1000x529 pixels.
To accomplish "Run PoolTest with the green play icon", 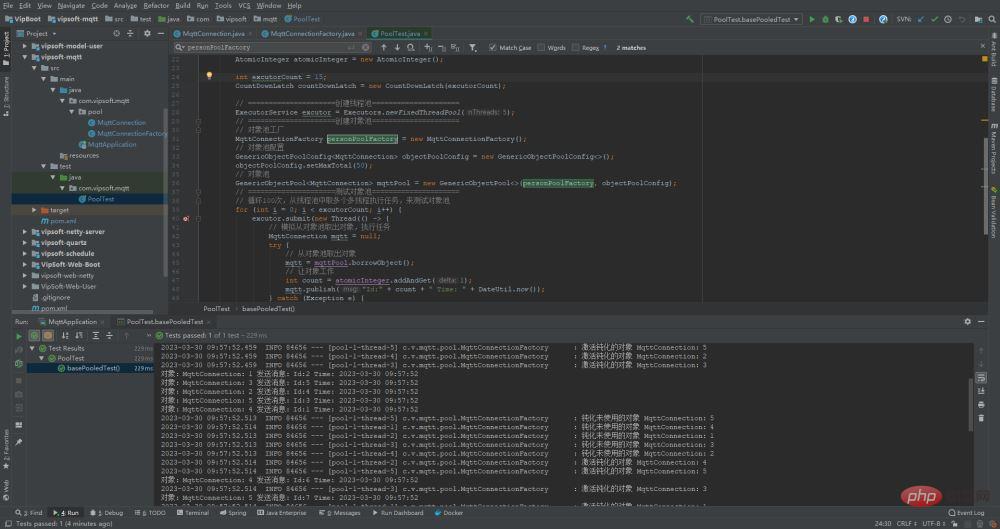I will (812, 19).
